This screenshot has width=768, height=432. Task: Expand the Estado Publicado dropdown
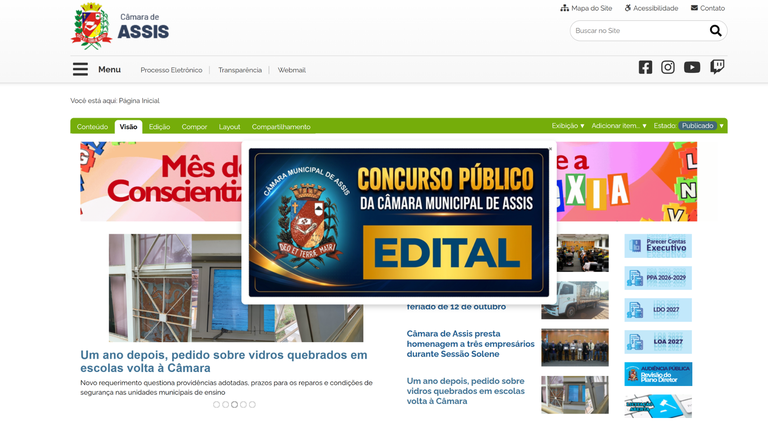coord(689,126)
